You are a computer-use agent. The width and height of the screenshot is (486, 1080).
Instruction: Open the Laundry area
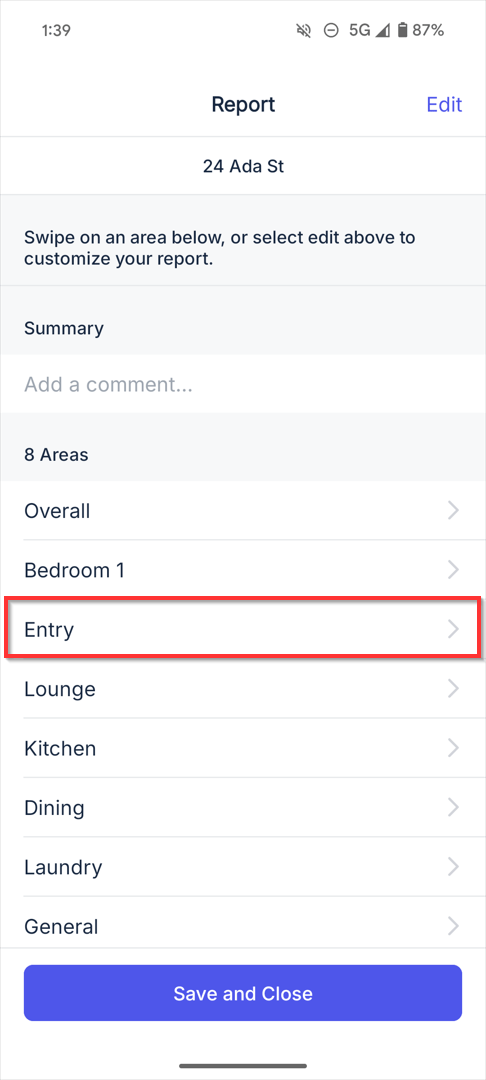[x=243, y=866]
